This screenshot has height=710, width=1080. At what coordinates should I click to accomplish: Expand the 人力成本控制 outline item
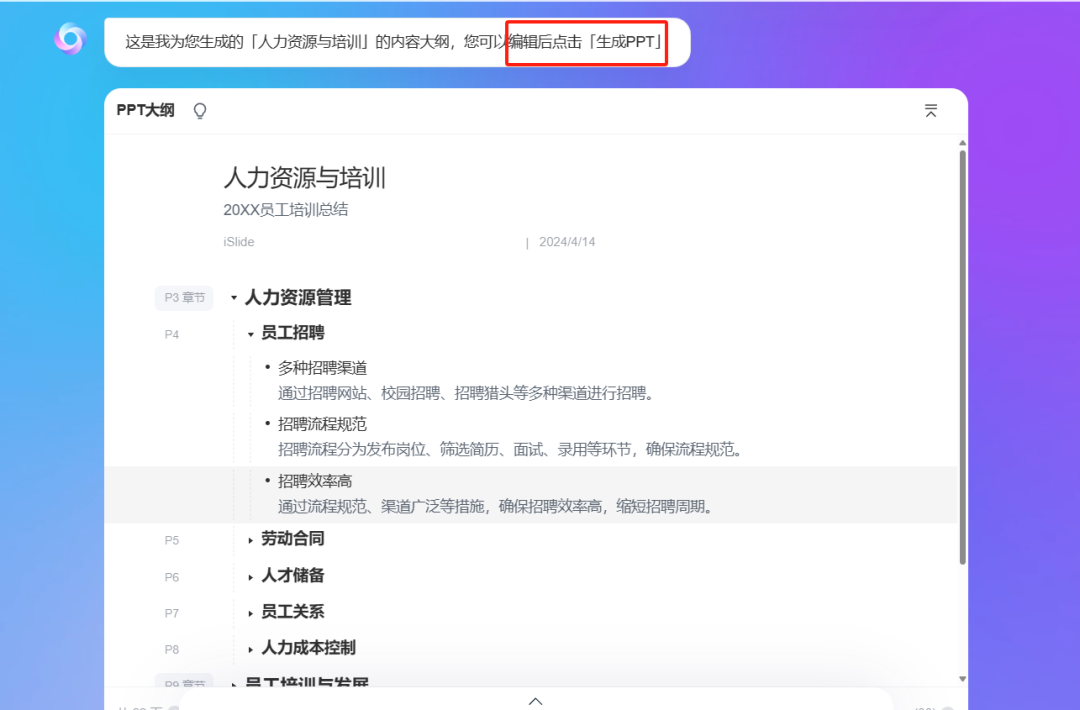click(x=249, y=648)
